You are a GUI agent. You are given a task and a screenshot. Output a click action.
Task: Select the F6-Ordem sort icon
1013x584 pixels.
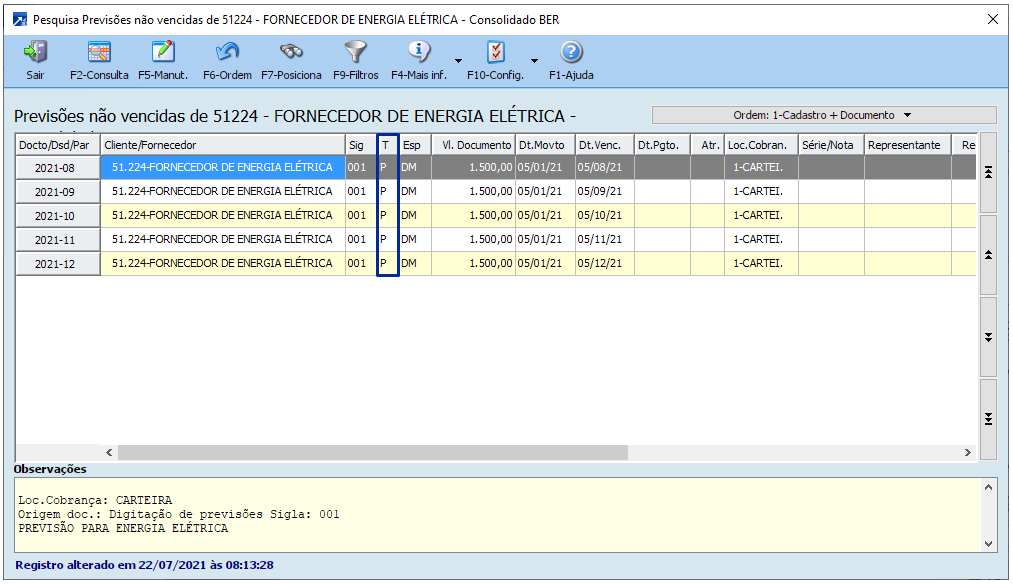click(227, 53)
